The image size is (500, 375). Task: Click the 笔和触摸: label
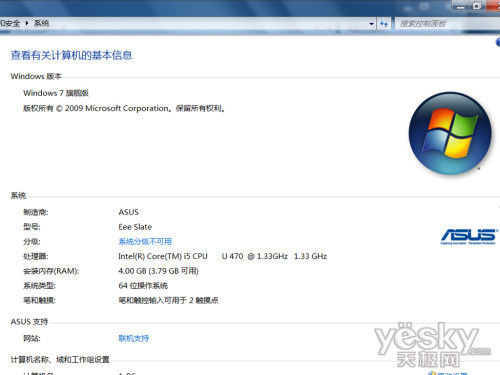(x=39, y=300)
